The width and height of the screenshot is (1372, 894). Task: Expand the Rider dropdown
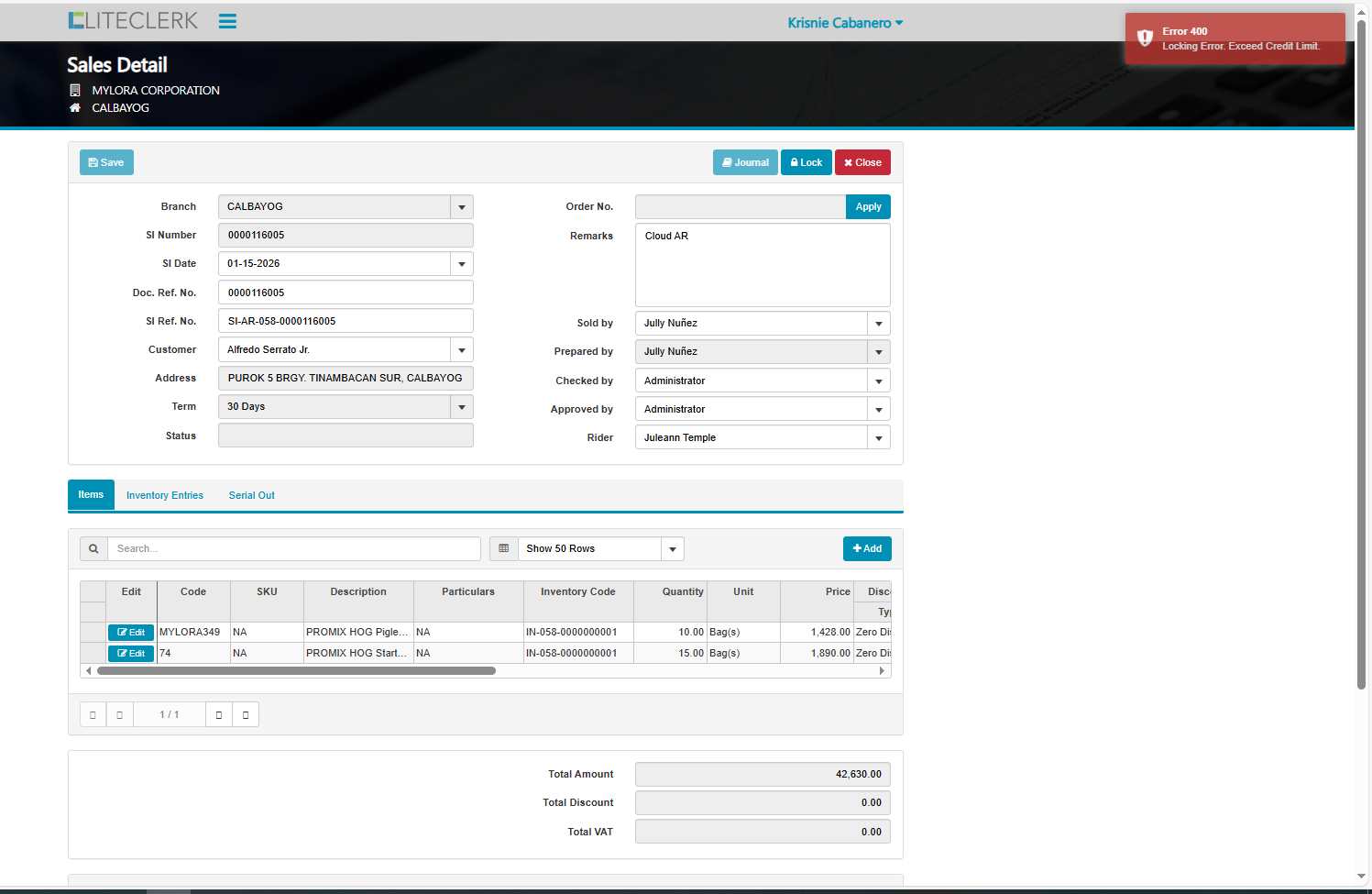(x=878, y=437)
